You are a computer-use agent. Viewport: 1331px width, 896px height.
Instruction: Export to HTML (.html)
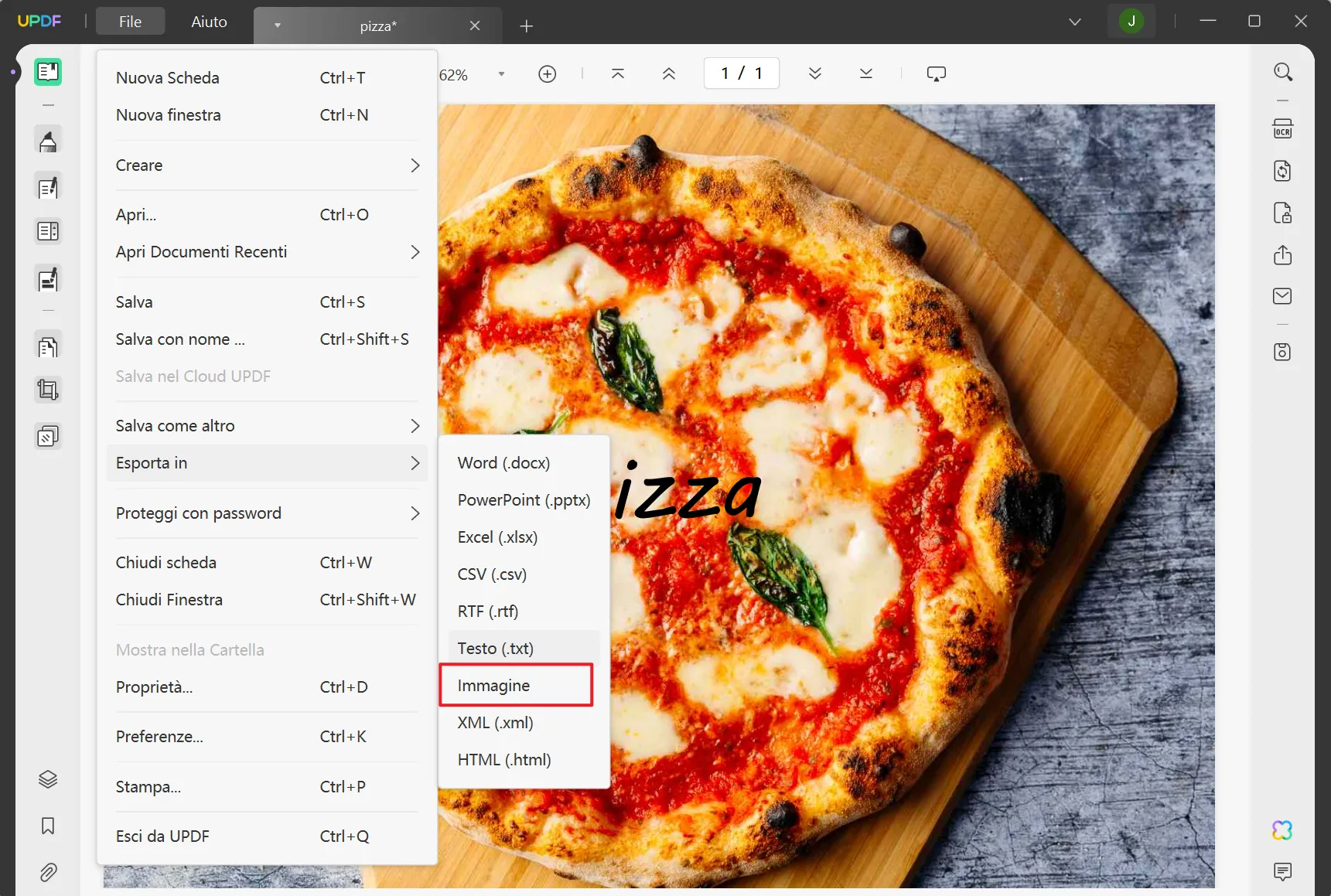pos(524,760)
